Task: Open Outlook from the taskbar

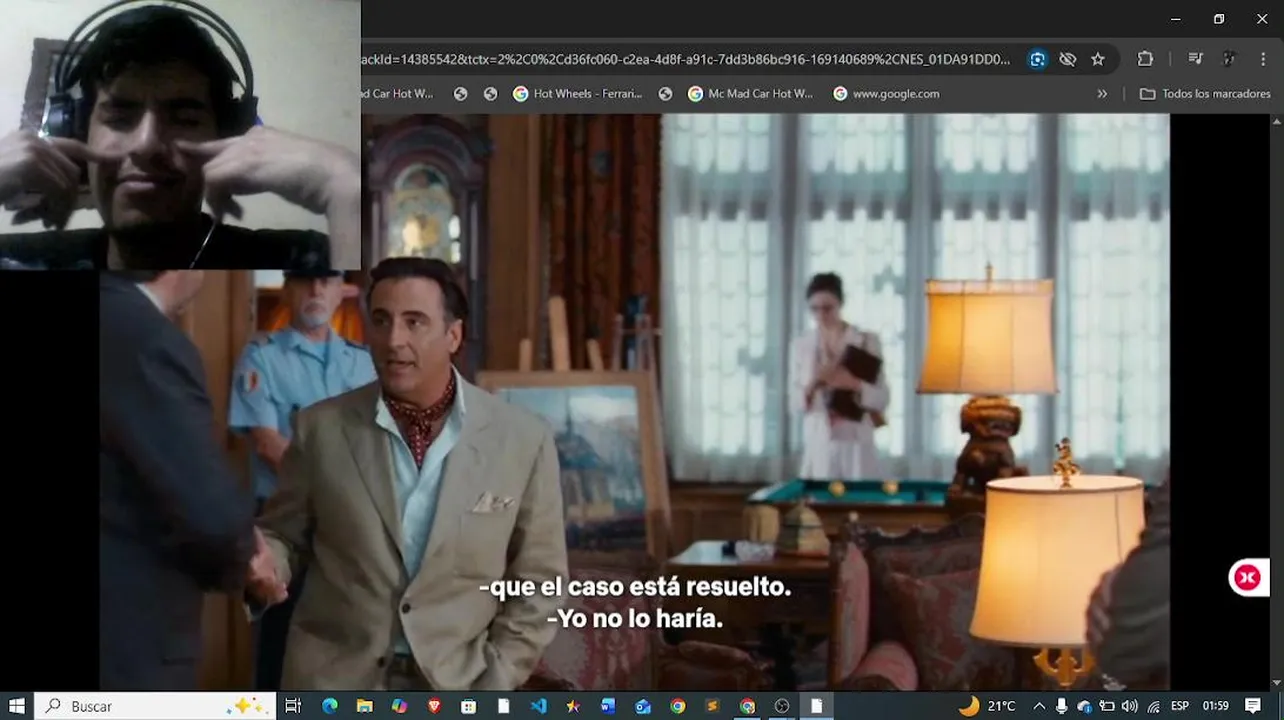Action: [x=643, y=706]
